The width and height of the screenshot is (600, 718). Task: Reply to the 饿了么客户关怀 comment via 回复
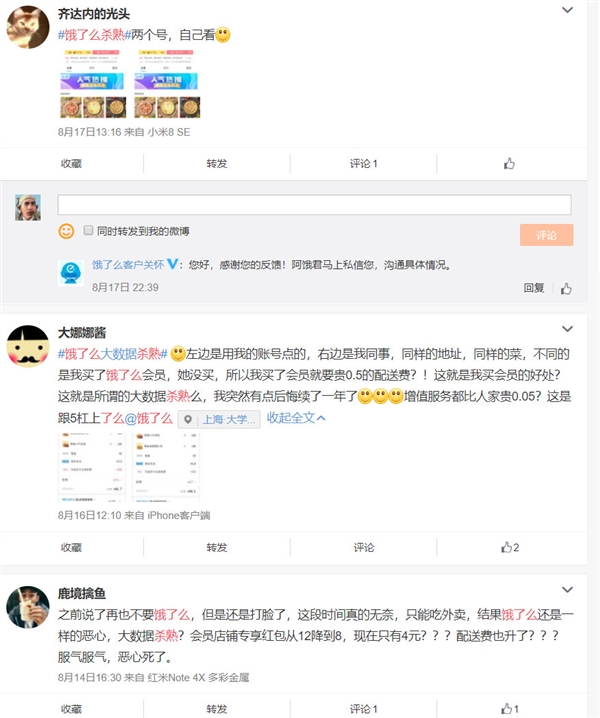coord(534,288)
